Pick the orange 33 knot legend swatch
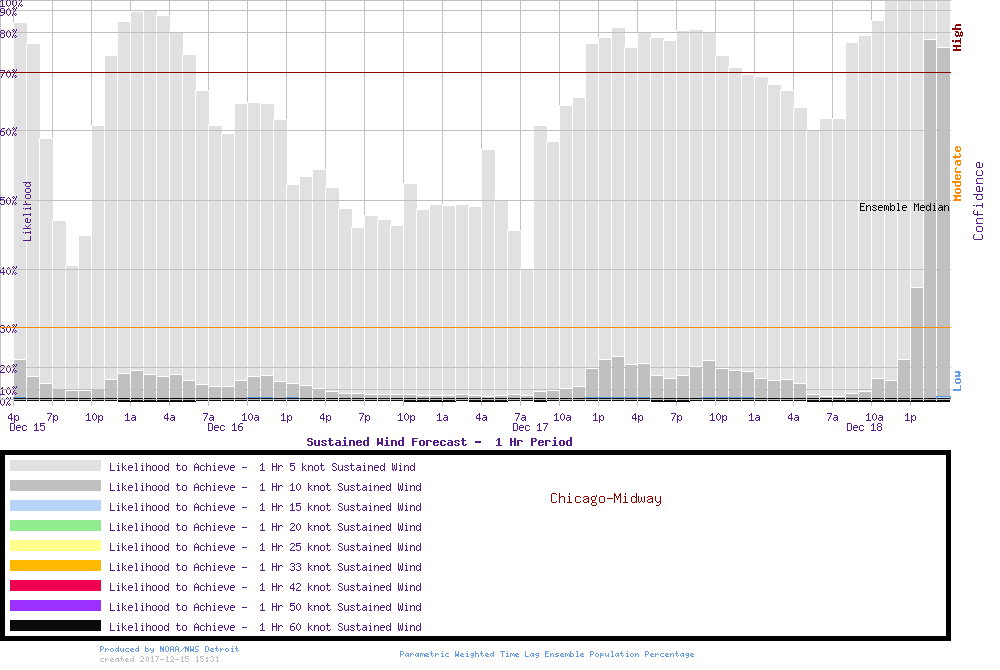The width and height of the screenshot is (1000, 670). (x=55, y=566)
